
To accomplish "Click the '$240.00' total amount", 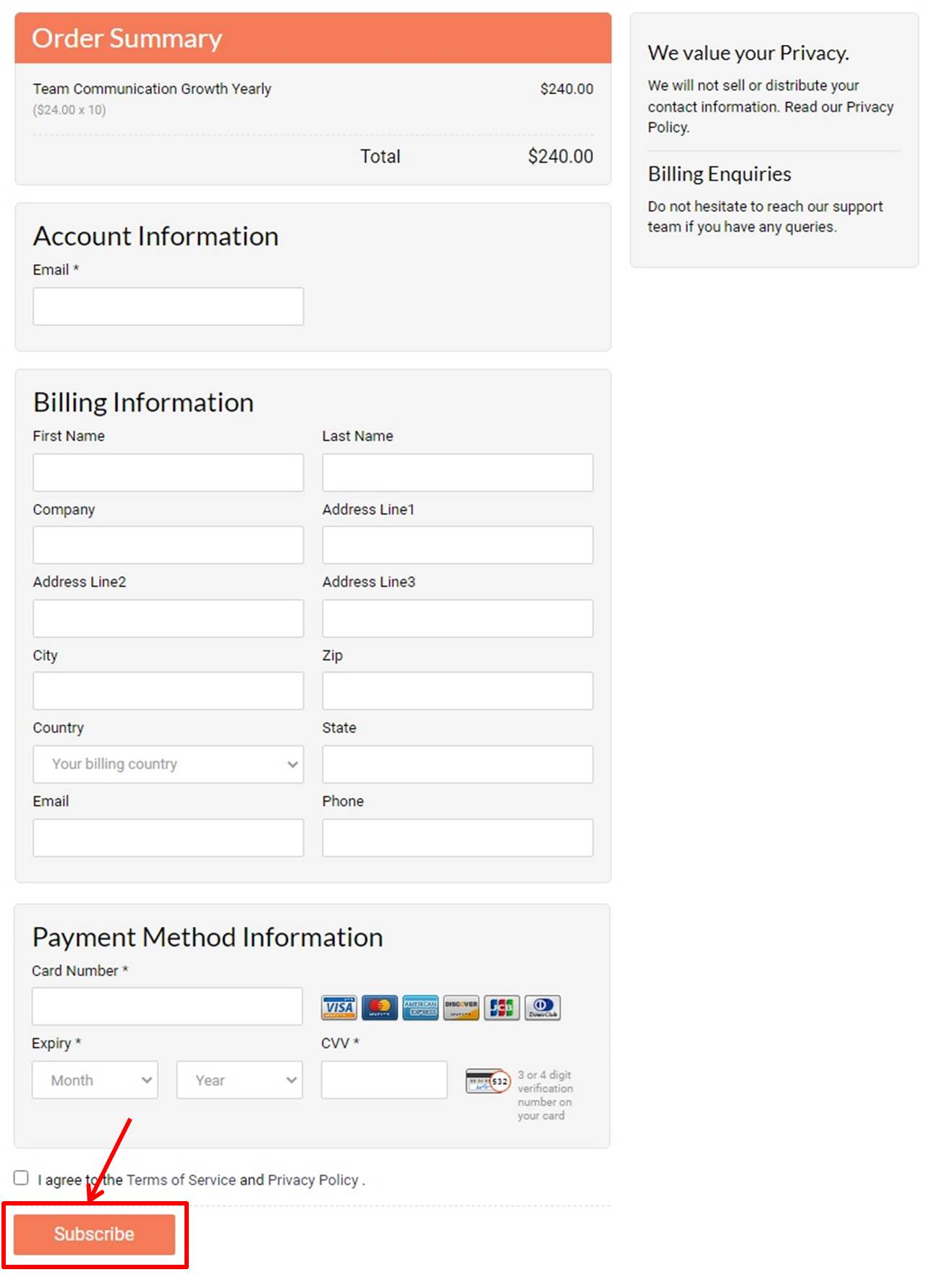I will point(561,156).
